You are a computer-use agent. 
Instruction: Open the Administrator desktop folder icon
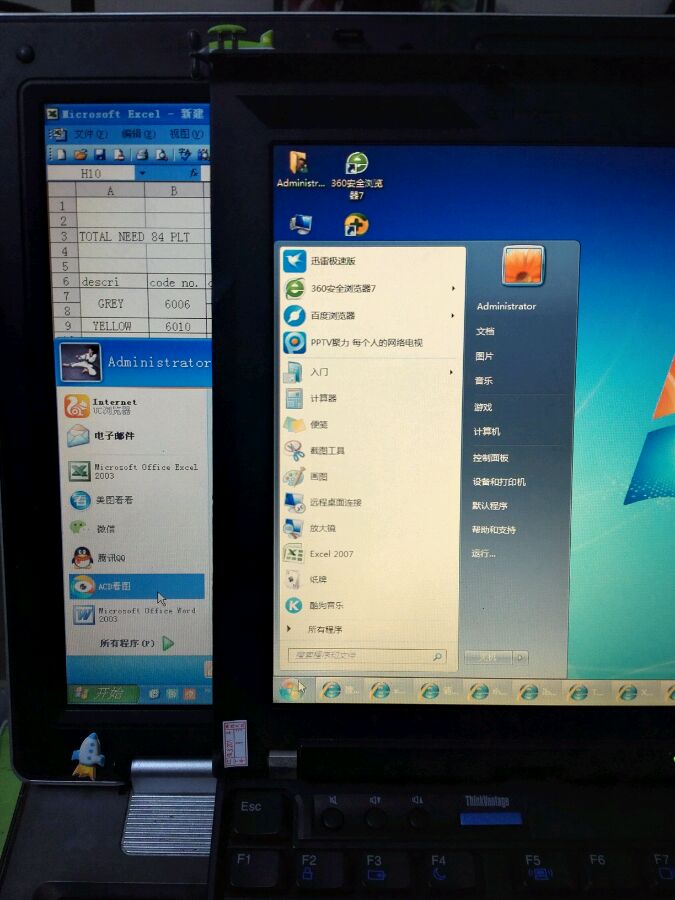301,170
